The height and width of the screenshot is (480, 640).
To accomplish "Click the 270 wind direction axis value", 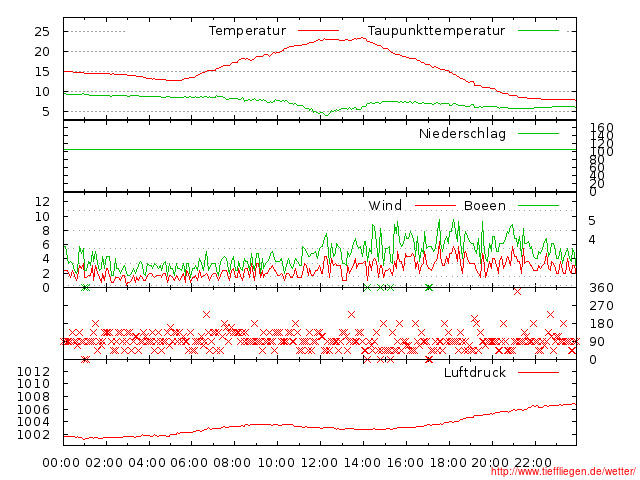I will click(x=601, y=306).
